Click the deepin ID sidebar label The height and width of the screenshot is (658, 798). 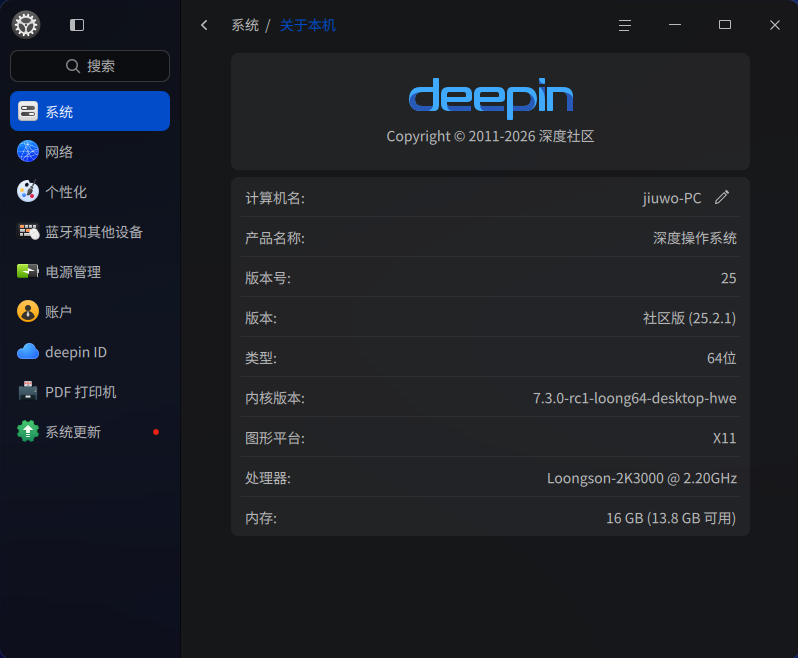(76, 352)
